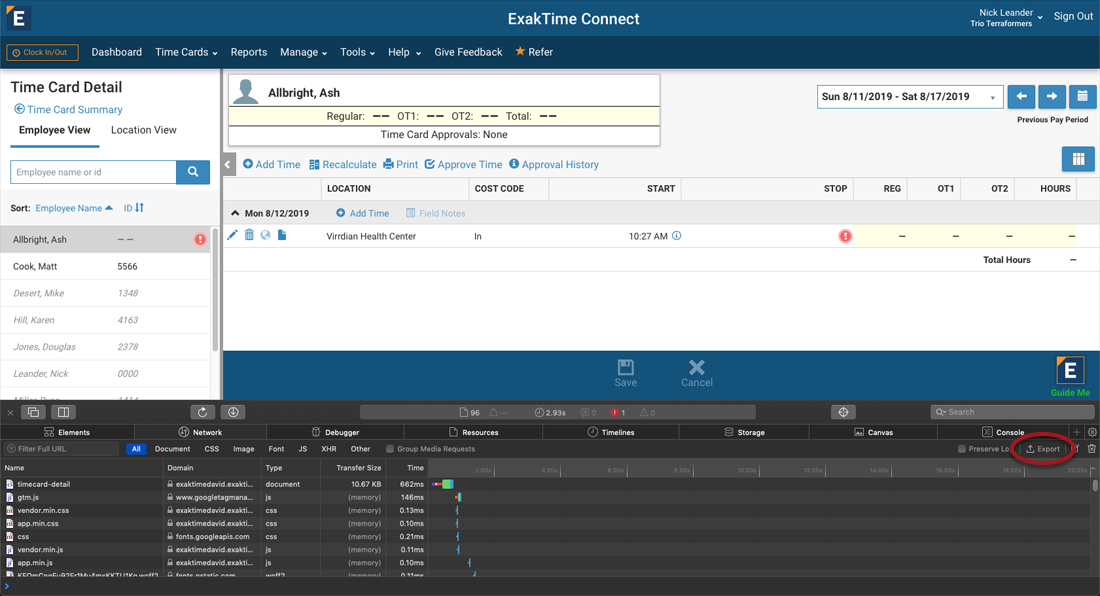Switch to the Timelines inspector tab
The image size is (1100, 596).
610,433
